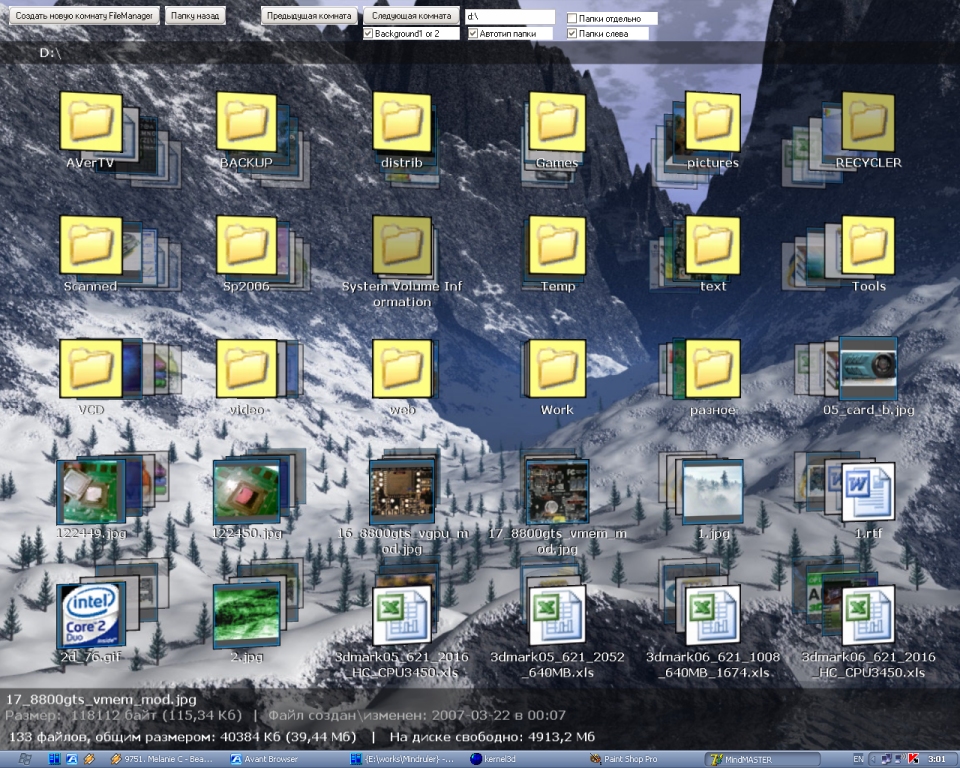Open the Work folder
This screenshot has height=768, width=960.
point(557,369)
